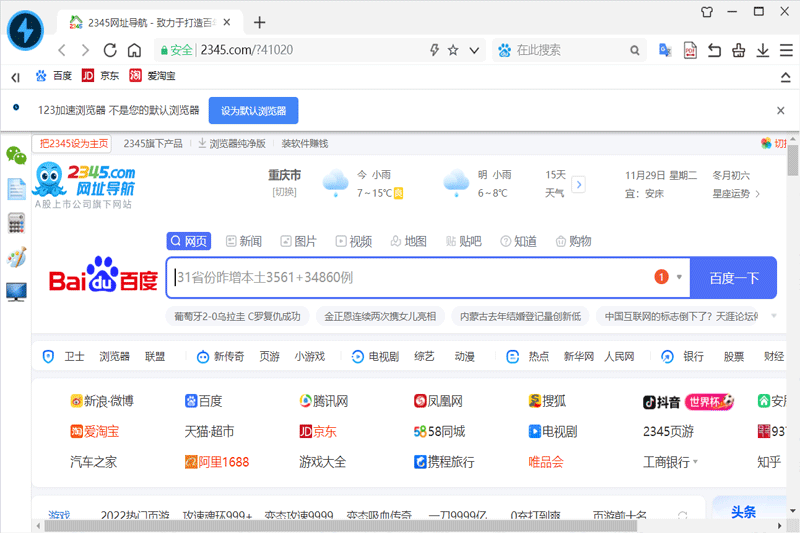Select the 新闻 search tab
800x533 pixels.
(x=243, y=241)
